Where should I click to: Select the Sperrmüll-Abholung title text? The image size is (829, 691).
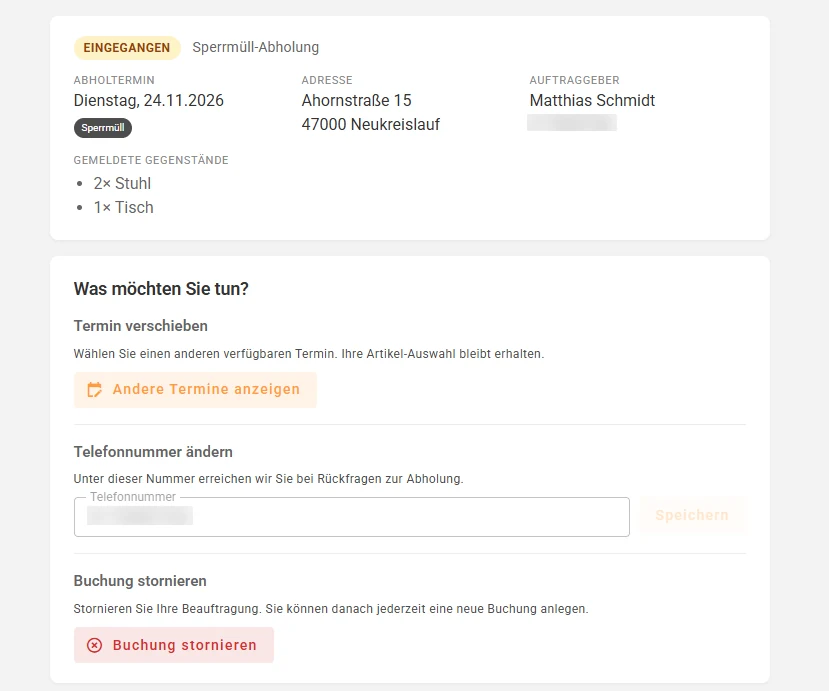255,47
